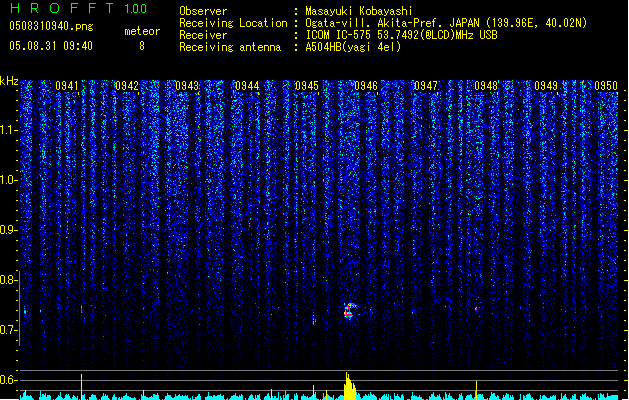Image resolution: width=629 pixels, height=400 pixels.
Task: Click the 0941 time marker
Action: click(x=67, y=86)
